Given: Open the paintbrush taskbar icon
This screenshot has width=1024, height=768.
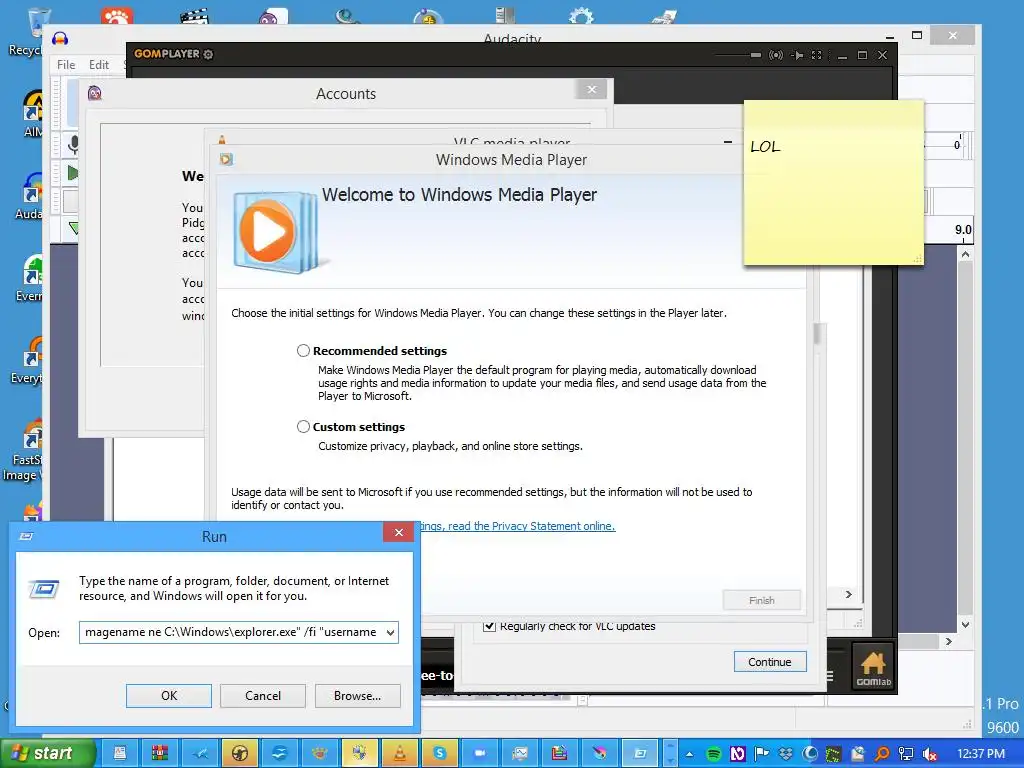Looking at the screenshot, I should (x=600, y=754).
